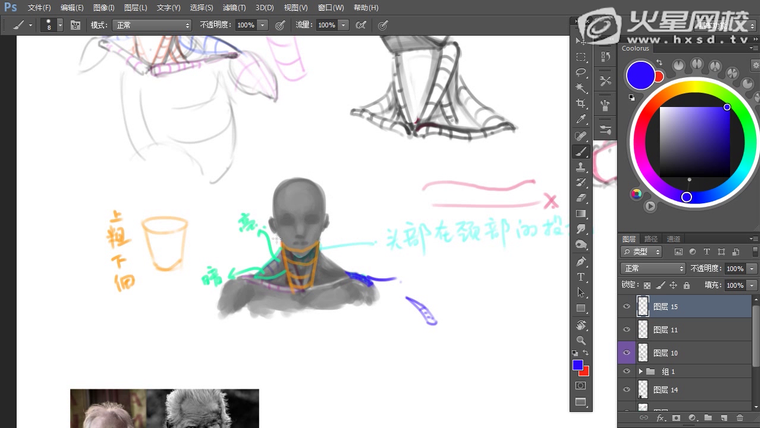Switch to the 通道 panel tab
The width and height of the screenshot is (760, 428).
(673, 240)
